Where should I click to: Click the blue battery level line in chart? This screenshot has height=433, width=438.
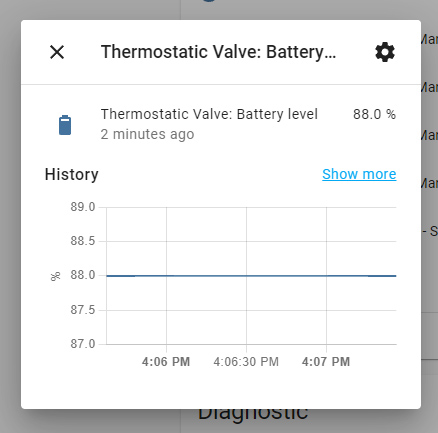click(x=251, y=276)
